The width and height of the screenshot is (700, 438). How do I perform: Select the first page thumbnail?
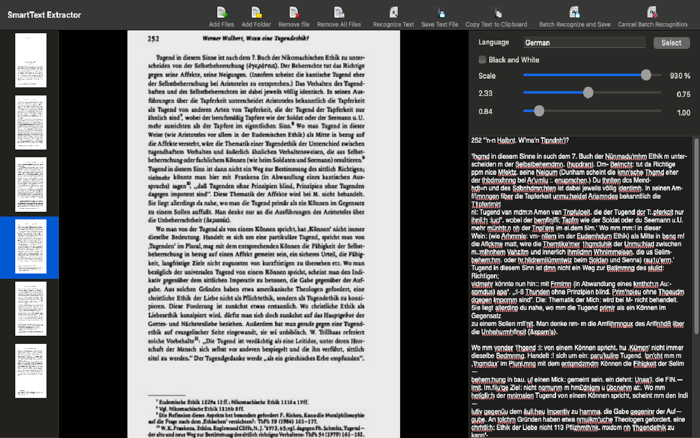point(30,60)
